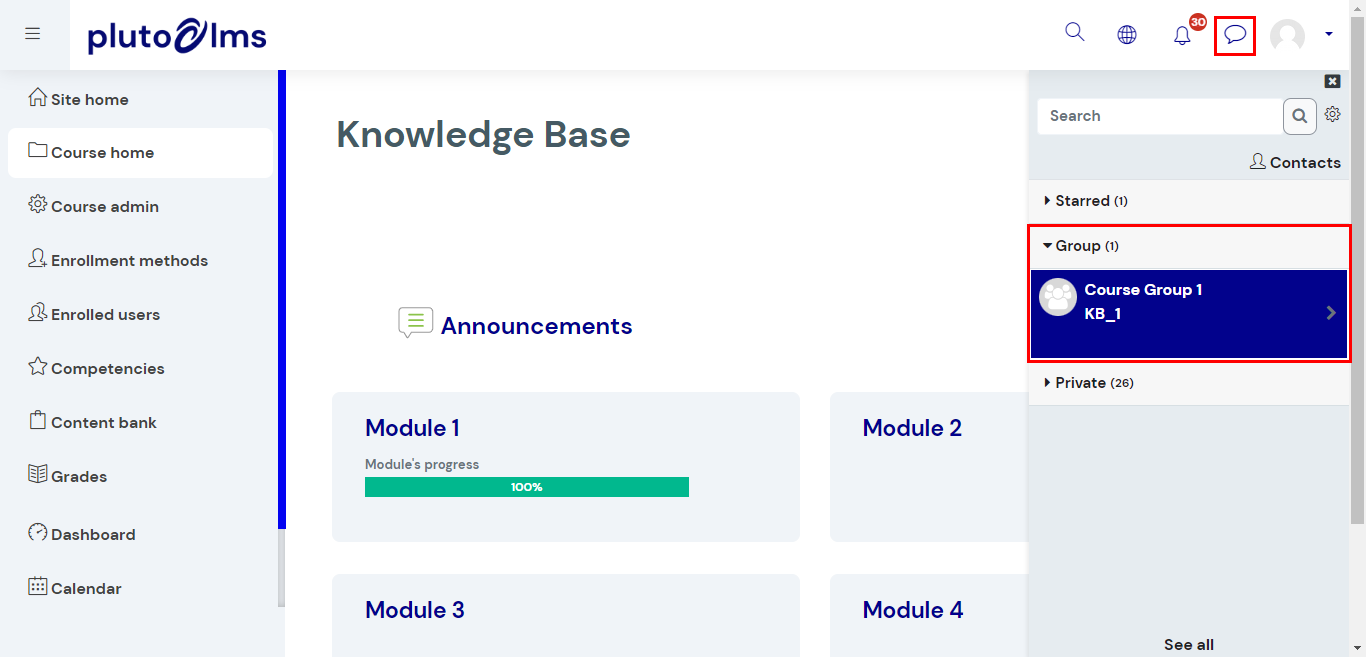This screenshot has height=657, width=1366.
Task: Click the Announcements forum icon
Action: [415, 323]
